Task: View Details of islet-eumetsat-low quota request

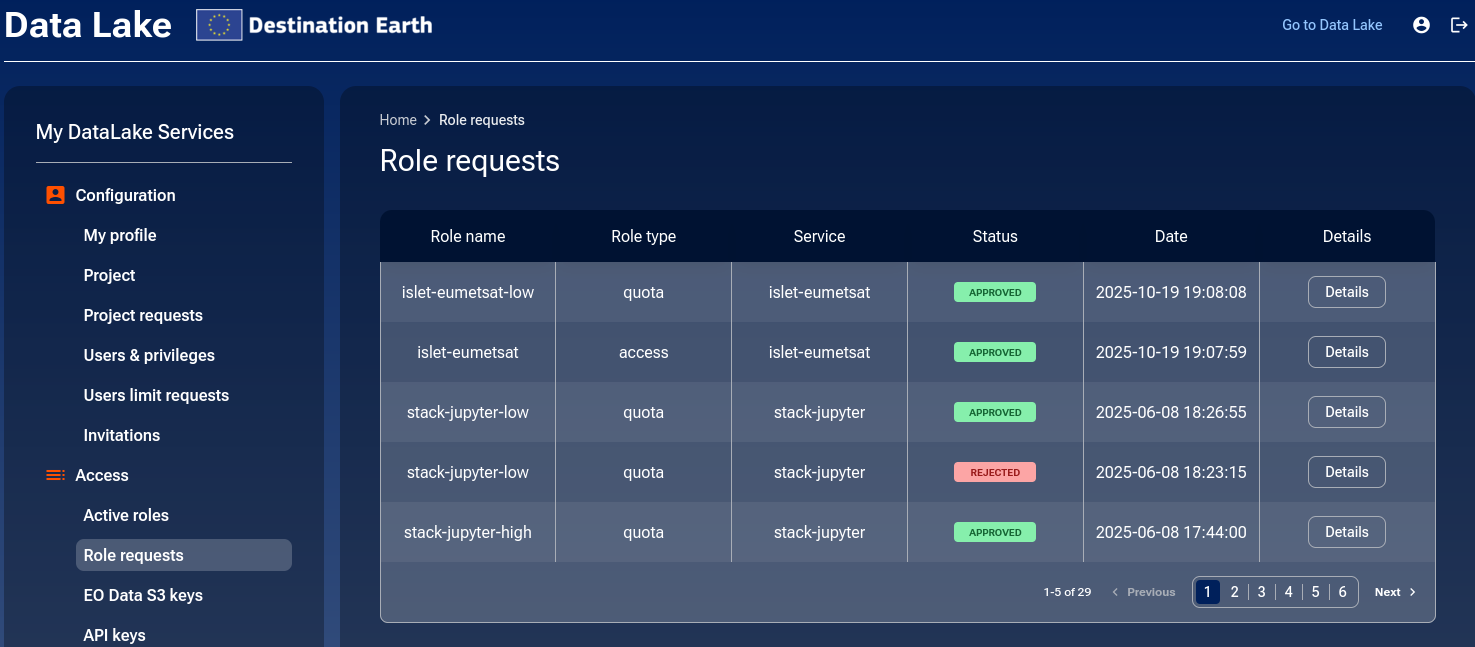Action: coord(1346,292)
